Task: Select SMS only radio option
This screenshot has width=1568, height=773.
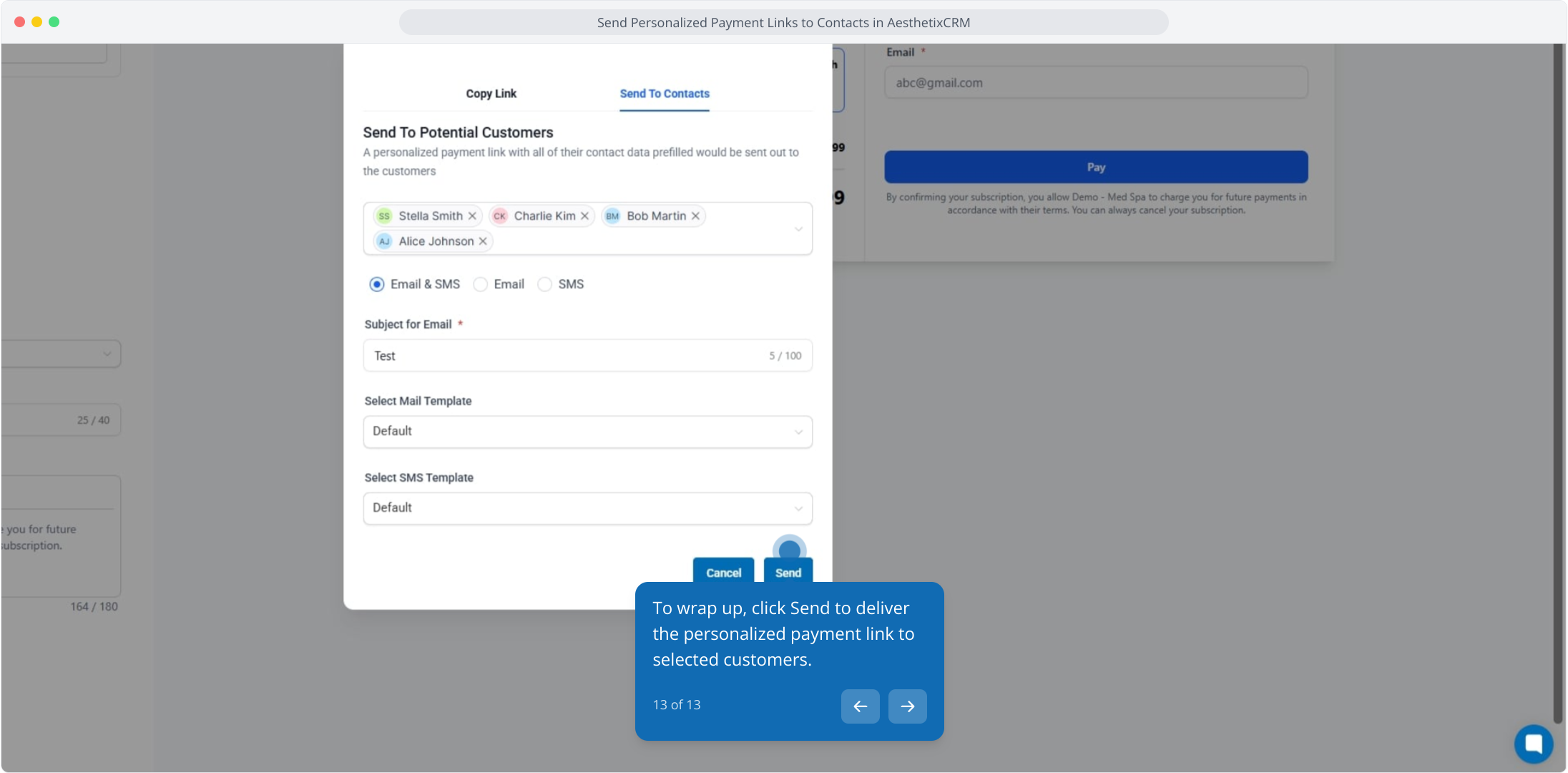Action: 545,285
